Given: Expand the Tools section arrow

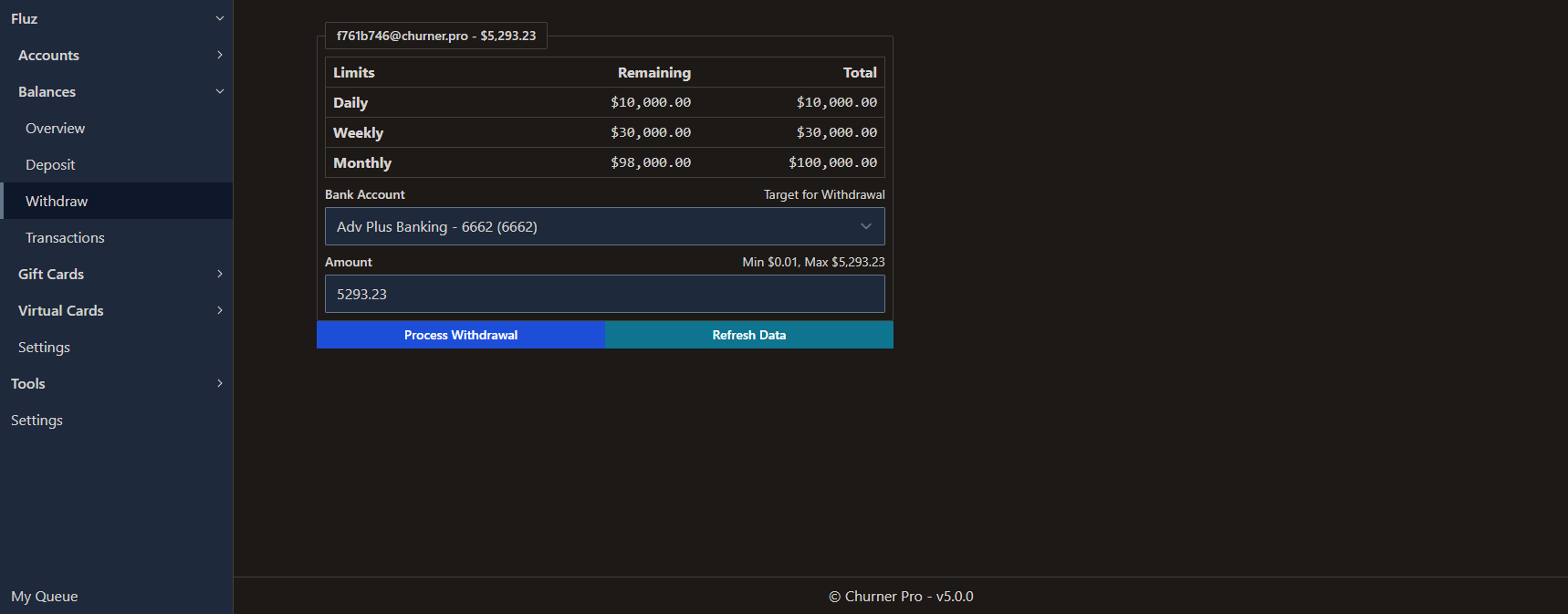Looking at the screenshot, I should coord(219,383).
